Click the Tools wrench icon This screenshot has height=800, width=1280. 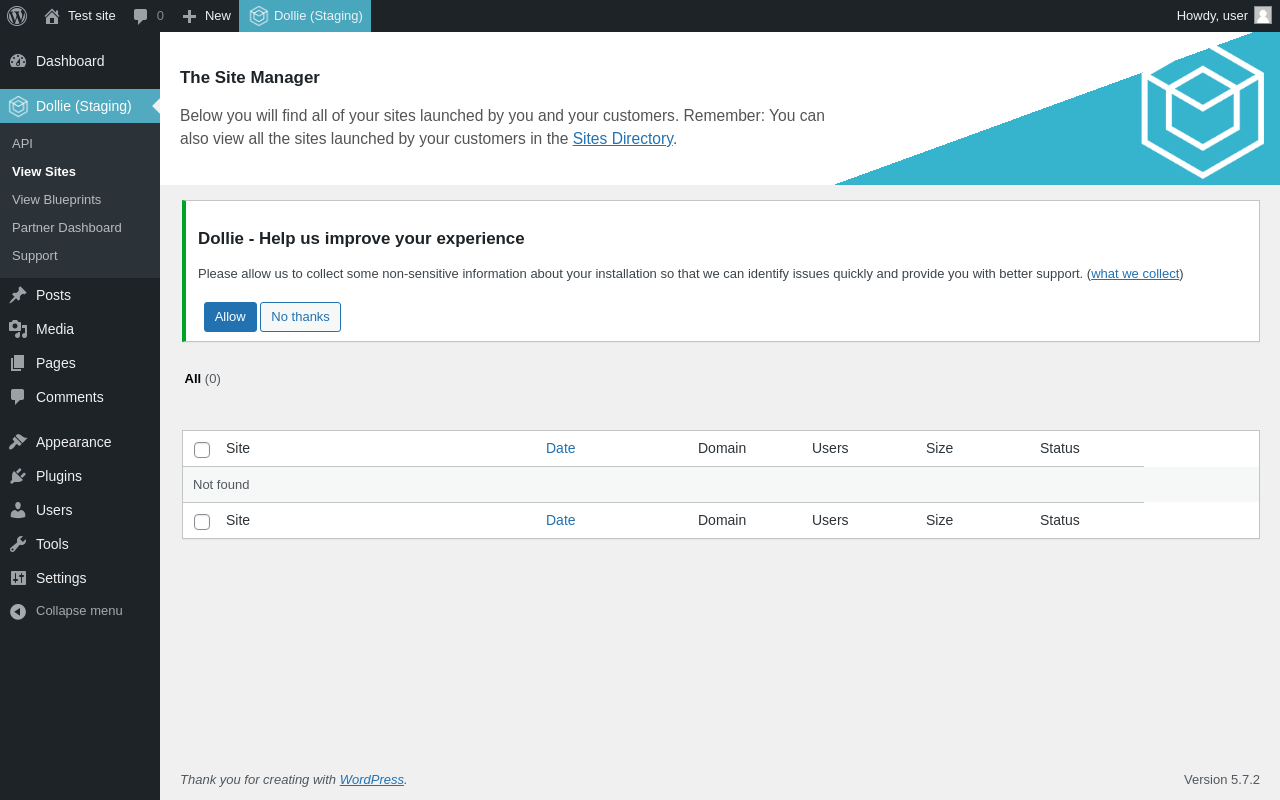[18, 544]
